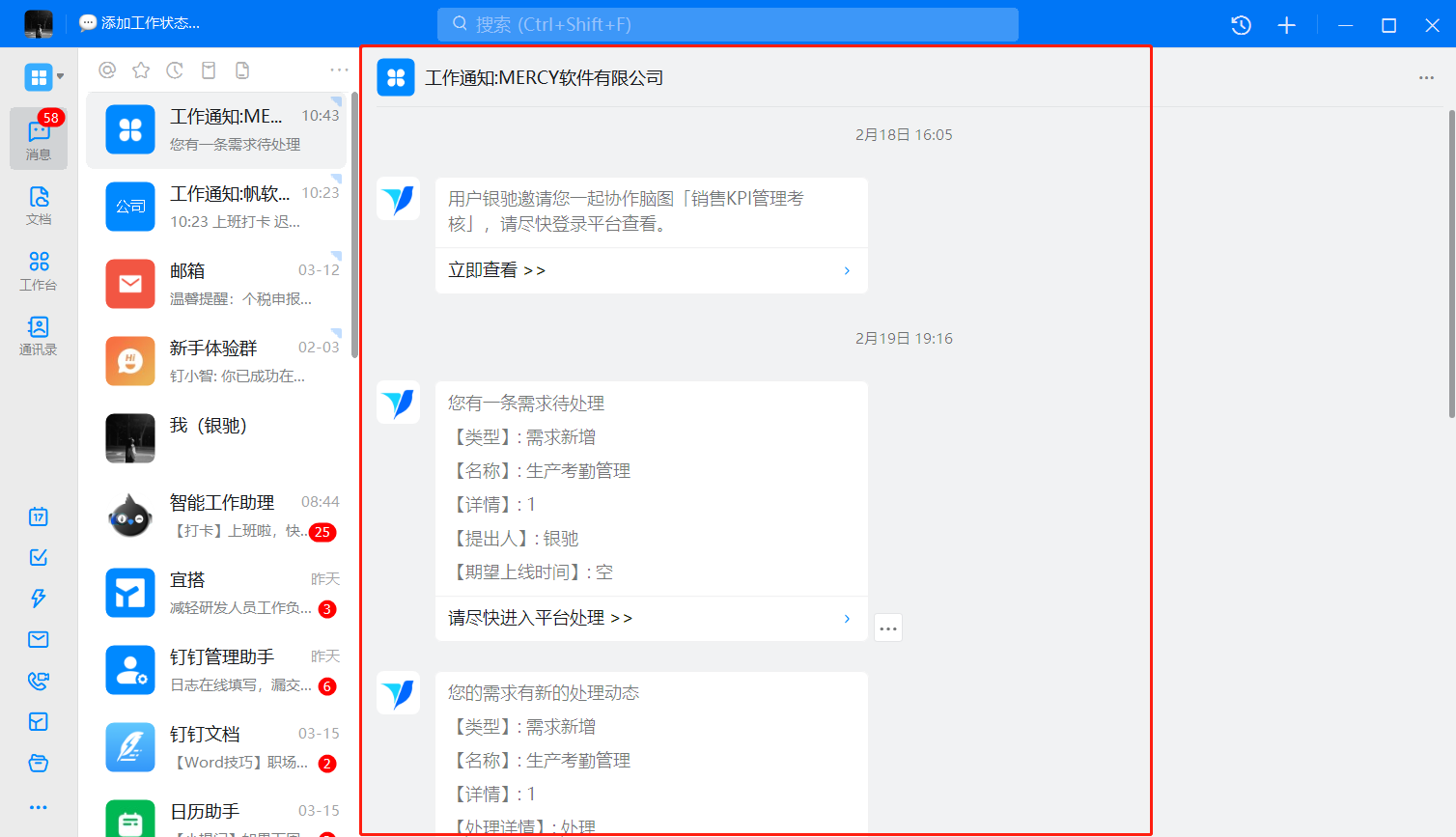1456x837 pixels.
Task: Select the 工作通知:帆软... conversation at 10:23
Action: (x=216, y=207)
